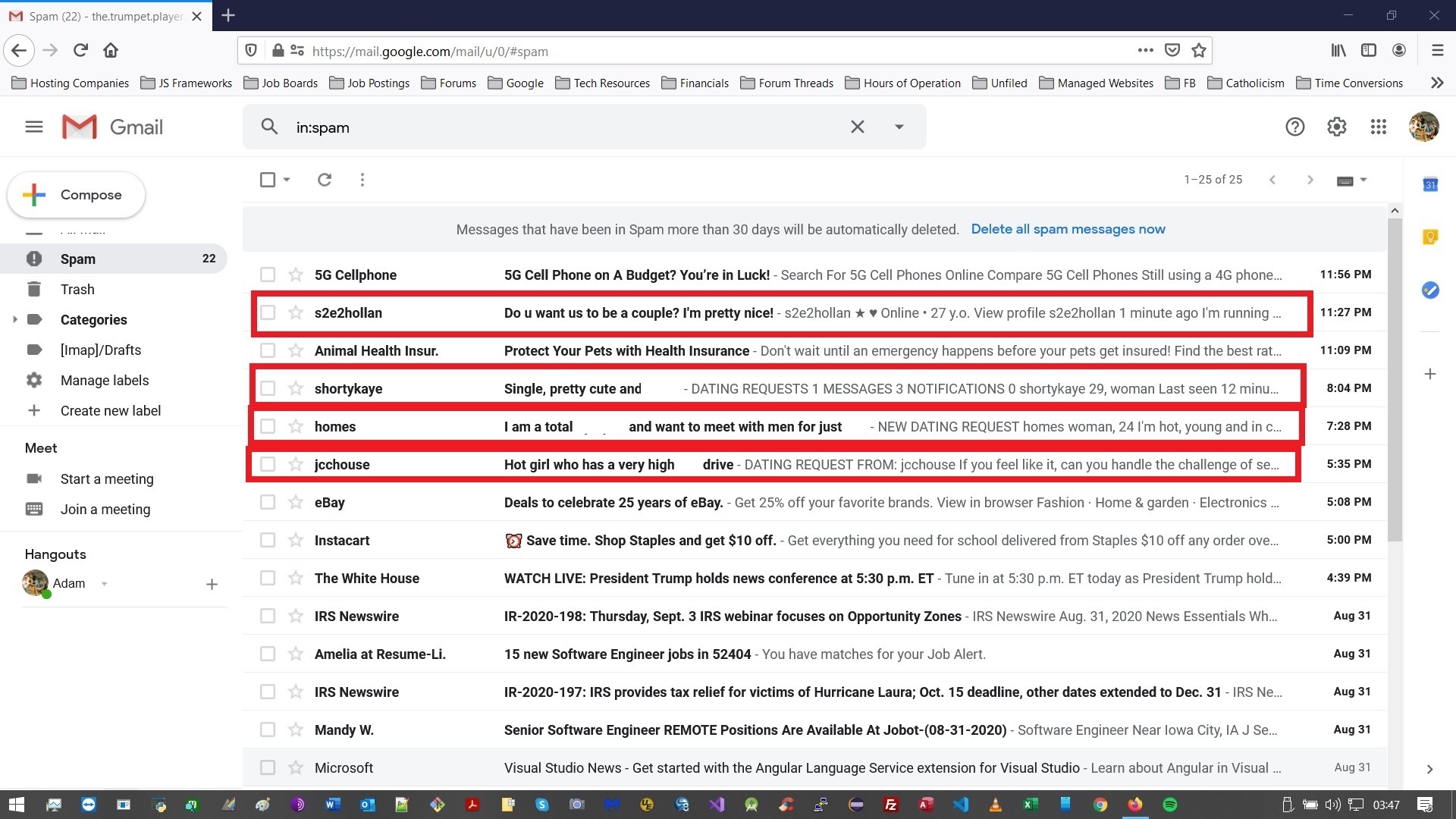1456x819 pixels.
Task: Tick the select all messages checkbox
Action: 267,180
